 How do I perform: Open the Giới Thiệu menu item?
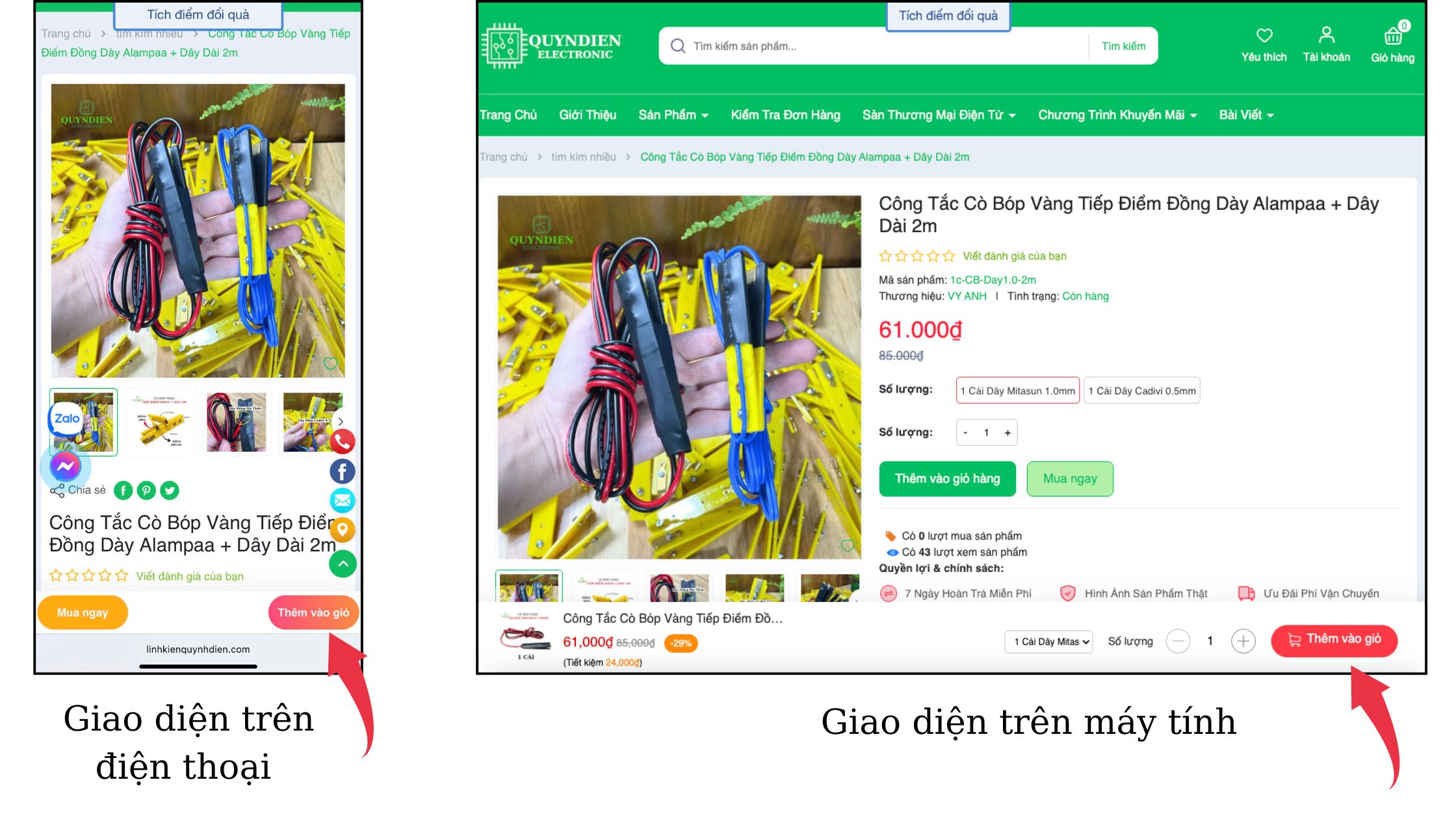pos(588,115)
